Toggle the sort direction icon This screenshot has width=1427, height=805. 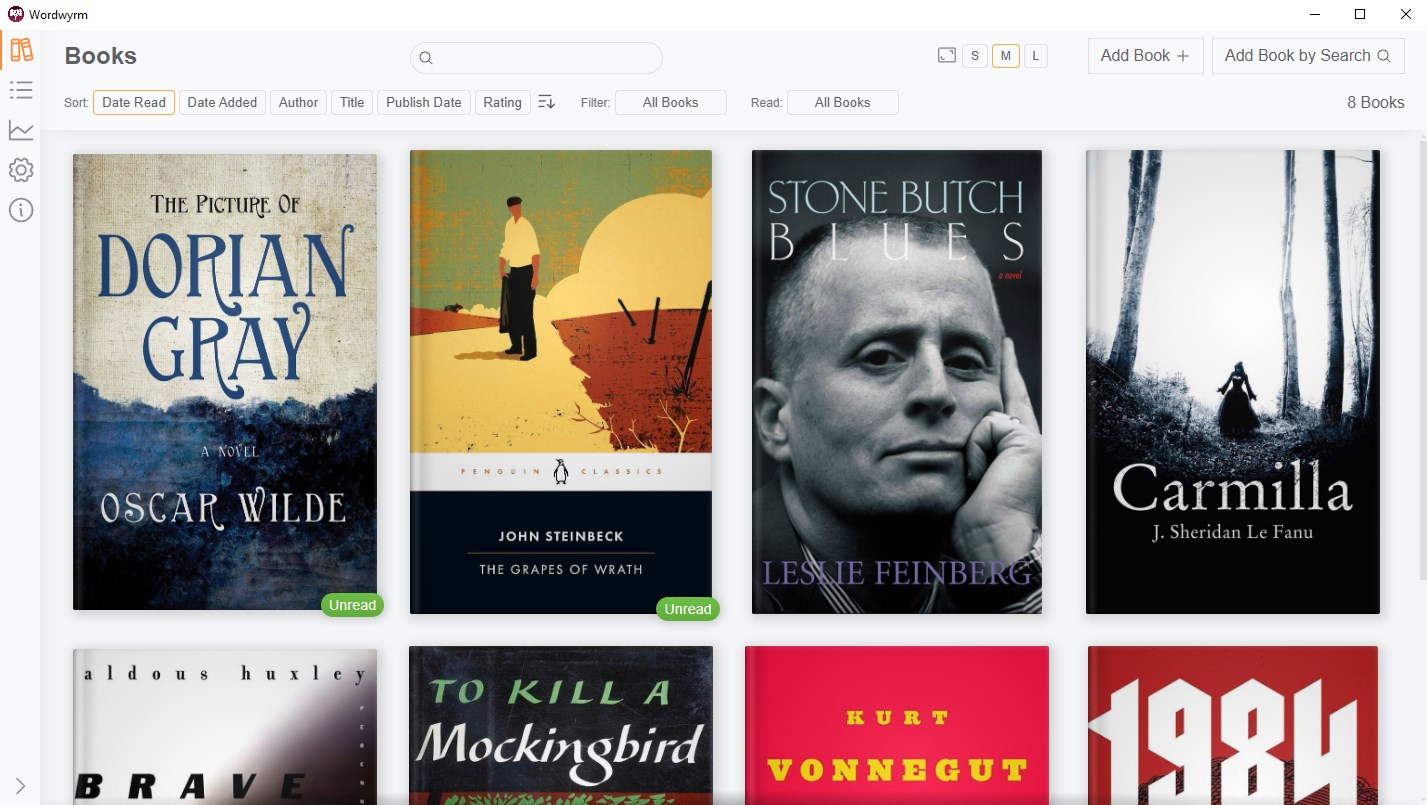[x=546, y=102]
